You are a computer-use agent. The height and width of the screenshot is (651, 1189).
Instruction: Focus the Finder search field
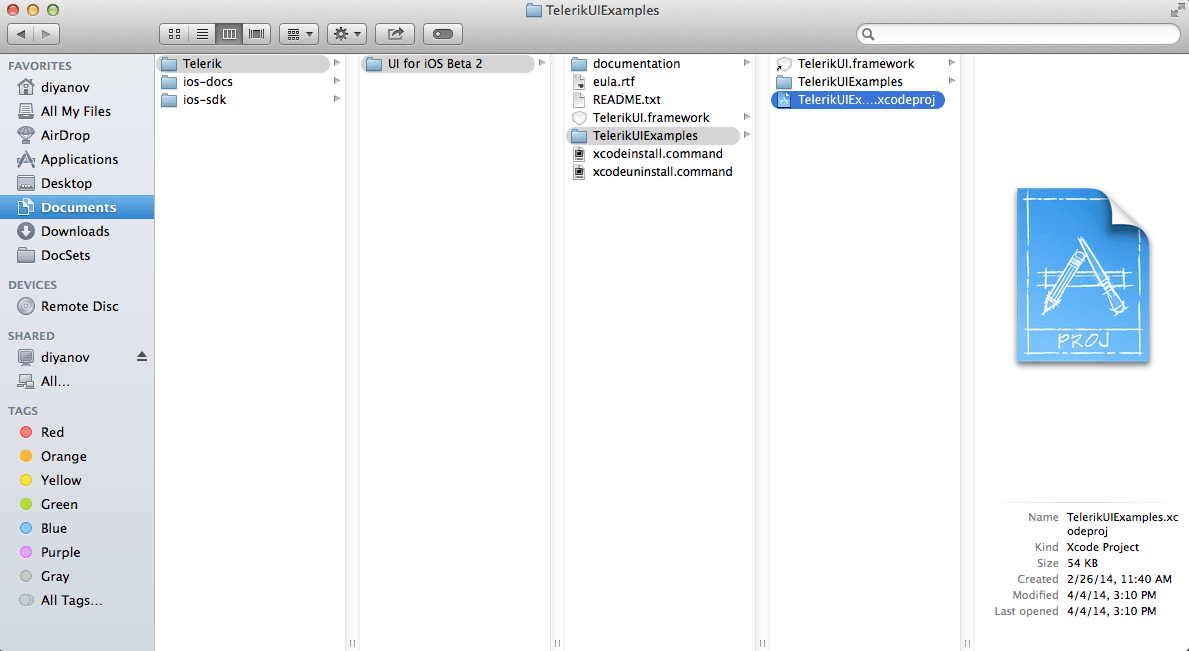coord(1018,34)
